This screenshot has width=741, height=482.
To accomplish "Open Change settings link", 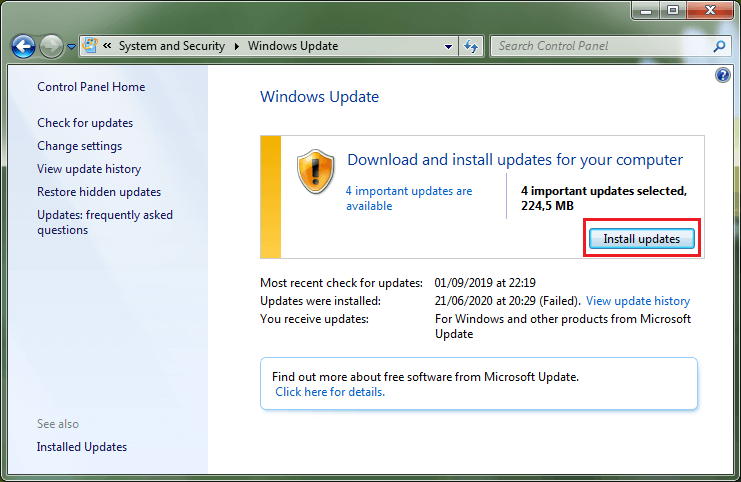I will pyautogui.click(x=79, y=146).
